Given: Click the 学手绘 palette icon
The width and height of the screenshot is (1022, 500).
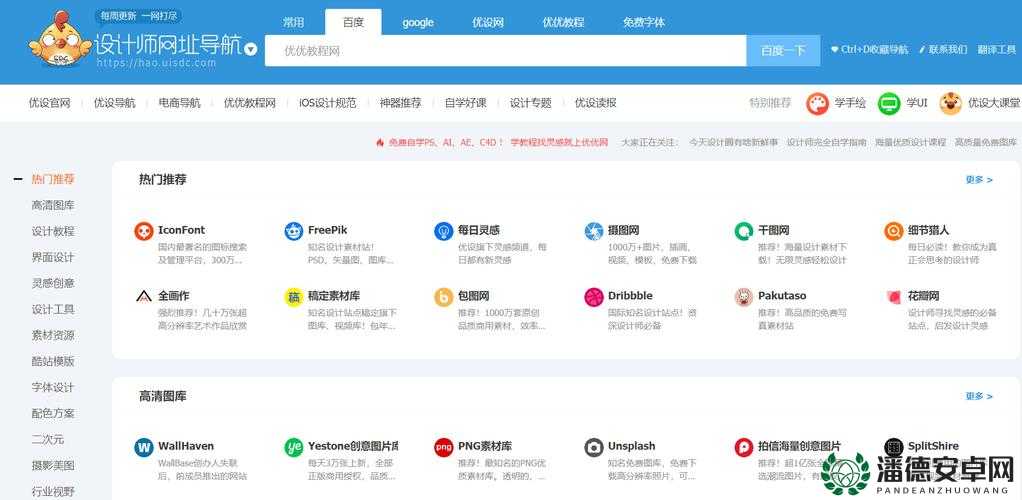Looking at the screenshot, I should coord(817,103).
